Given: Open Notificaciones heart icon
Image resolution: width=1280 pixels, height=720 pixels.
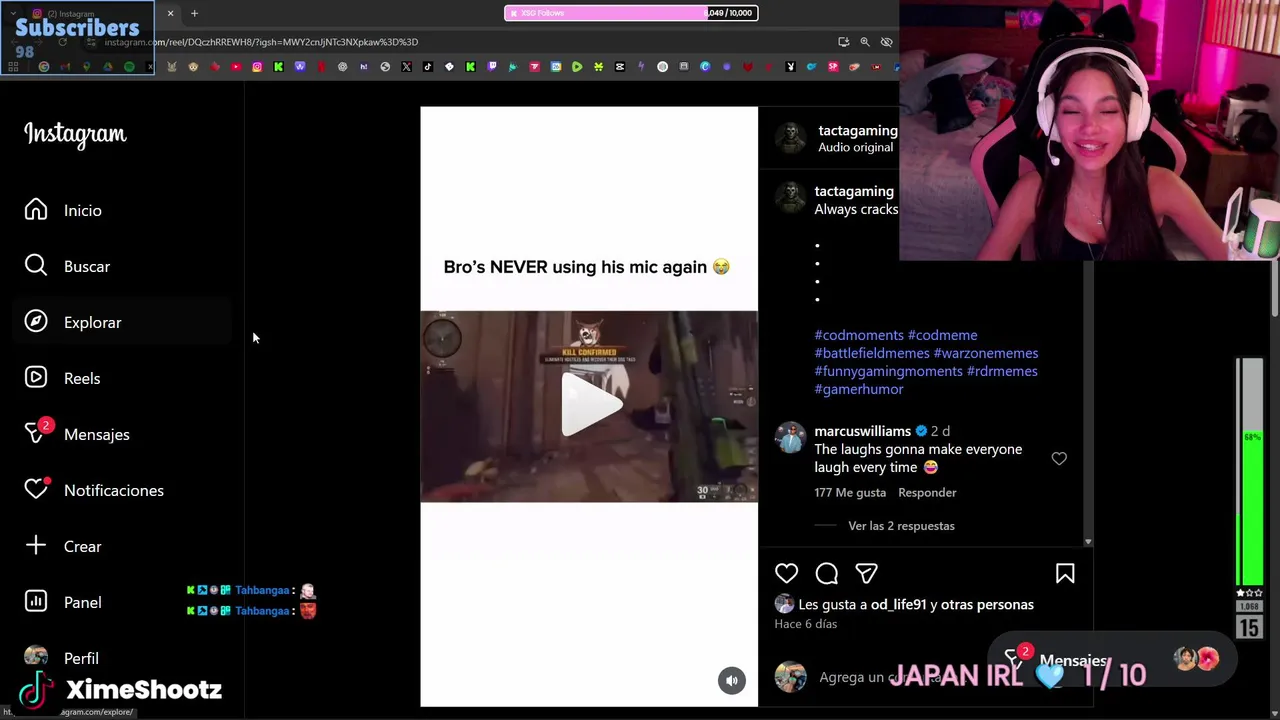Looking at the screenshot, I should [x=36, y=490].
